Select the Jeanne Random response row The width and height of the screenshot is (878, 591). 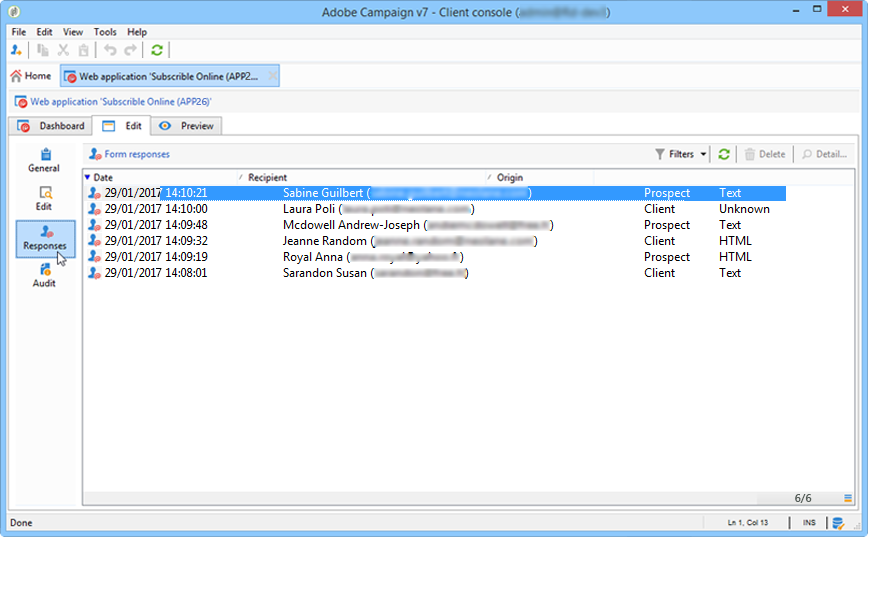click(436, 241)
